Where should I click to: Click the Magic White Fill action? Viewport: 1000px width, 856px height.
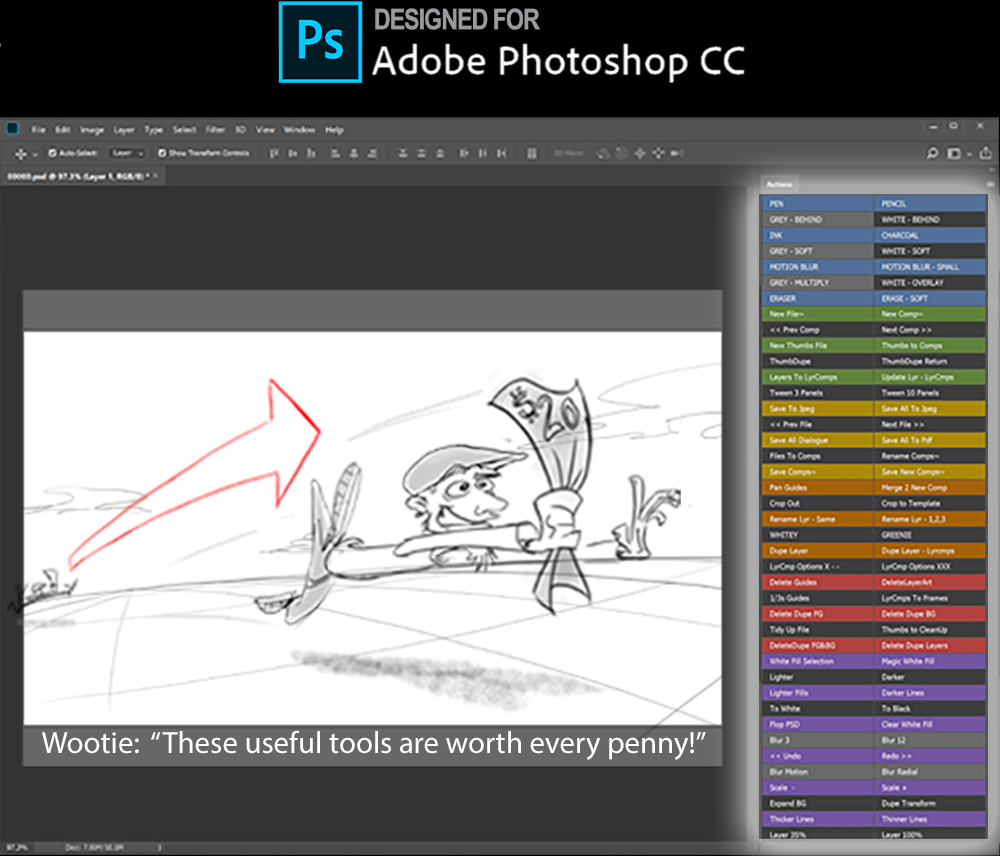pyautogui.click(x=930, y=661)
